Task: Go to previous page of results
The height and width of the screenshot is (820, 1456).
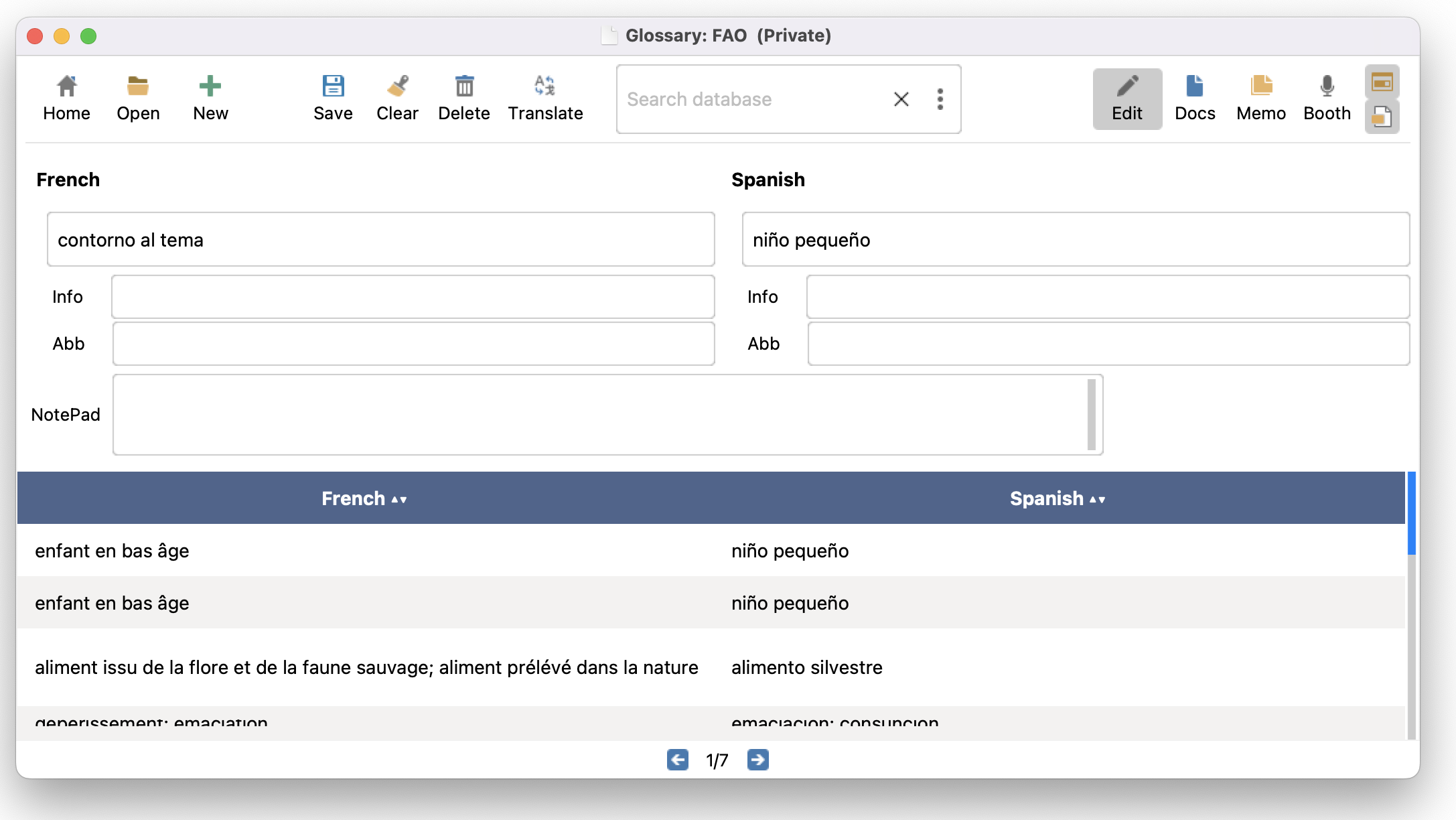Action: click(x=677, y=760)
